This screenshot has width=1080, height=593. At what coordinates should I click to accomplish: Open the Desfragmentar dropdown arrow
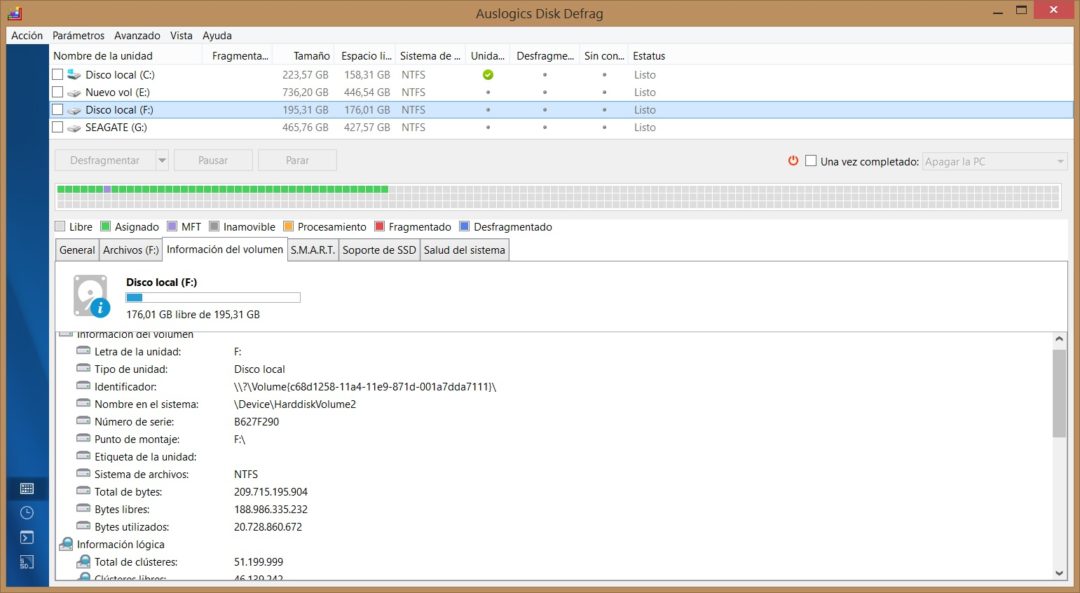[x=162, y=160]
